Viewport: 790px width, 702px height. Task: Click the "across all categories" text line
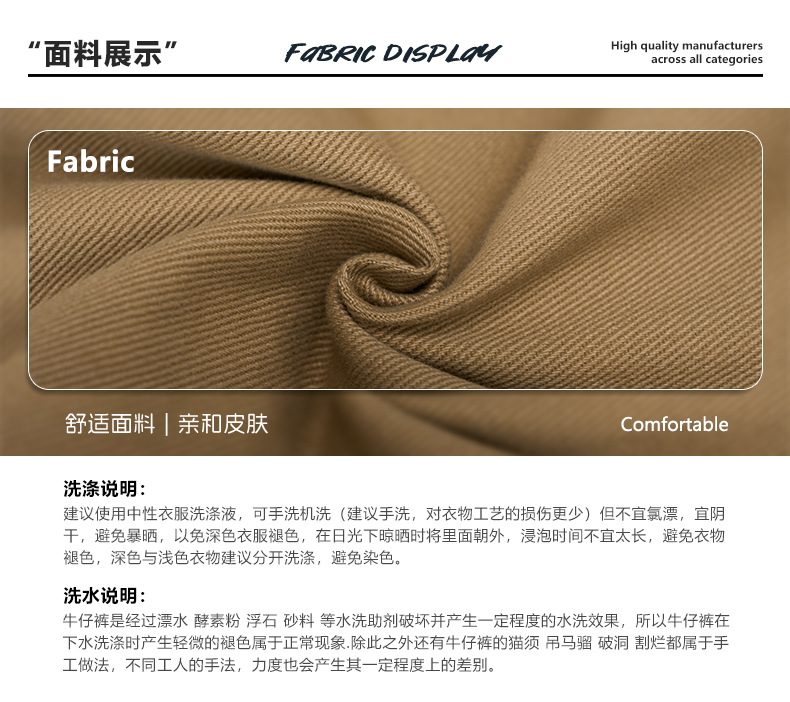(x=706, y=59)
